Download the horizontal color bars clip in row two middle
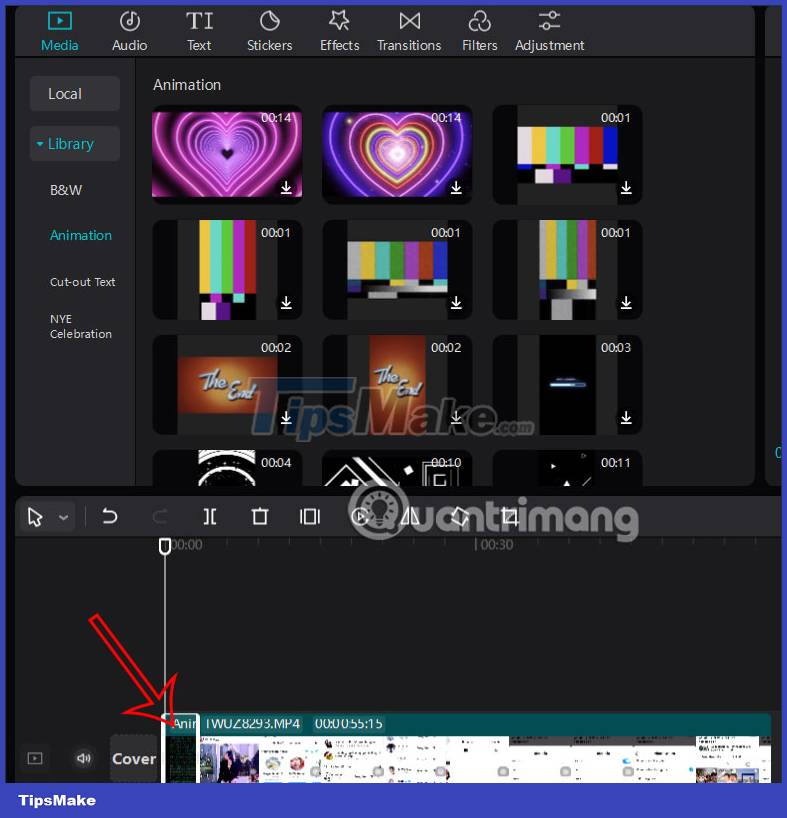Viewport: 787px width, 818px height. tap(456, 303)
